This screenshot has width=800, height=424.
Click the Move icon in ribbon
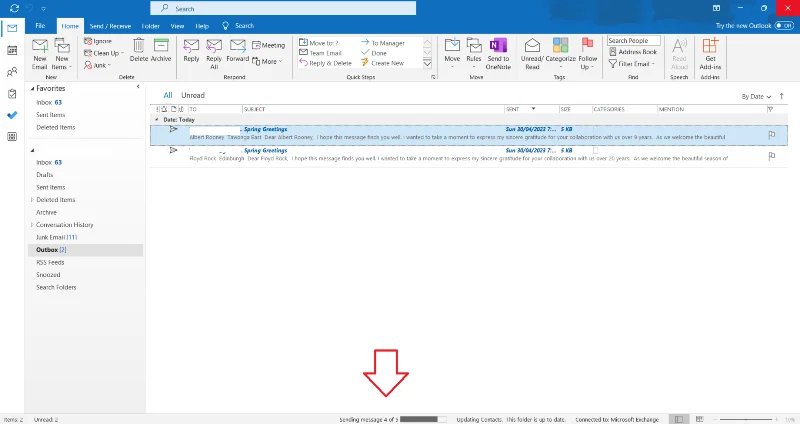point(452,46)
